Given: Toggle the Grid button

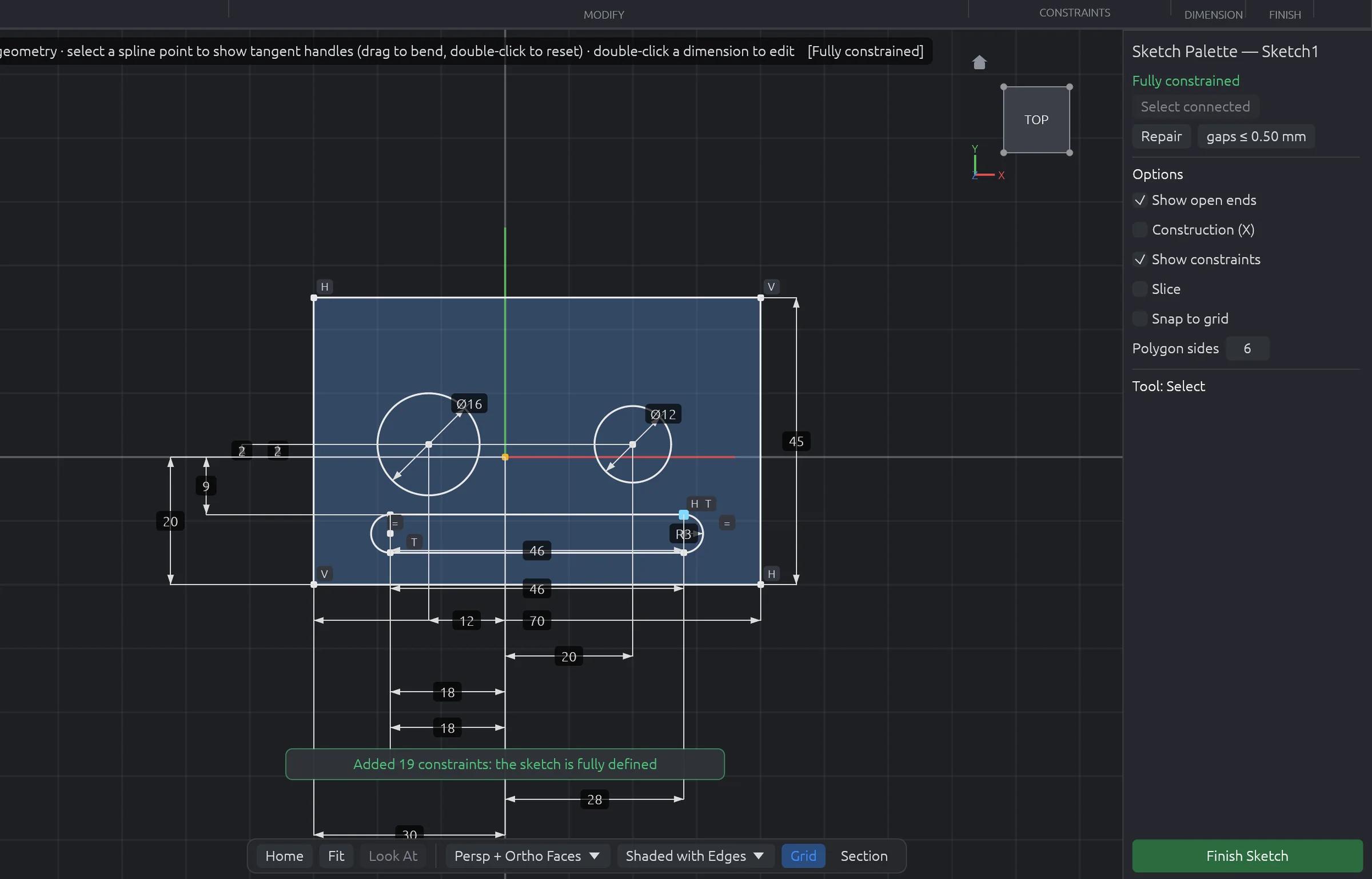Looking at the screenshot, I should click(x=803, y=856).
